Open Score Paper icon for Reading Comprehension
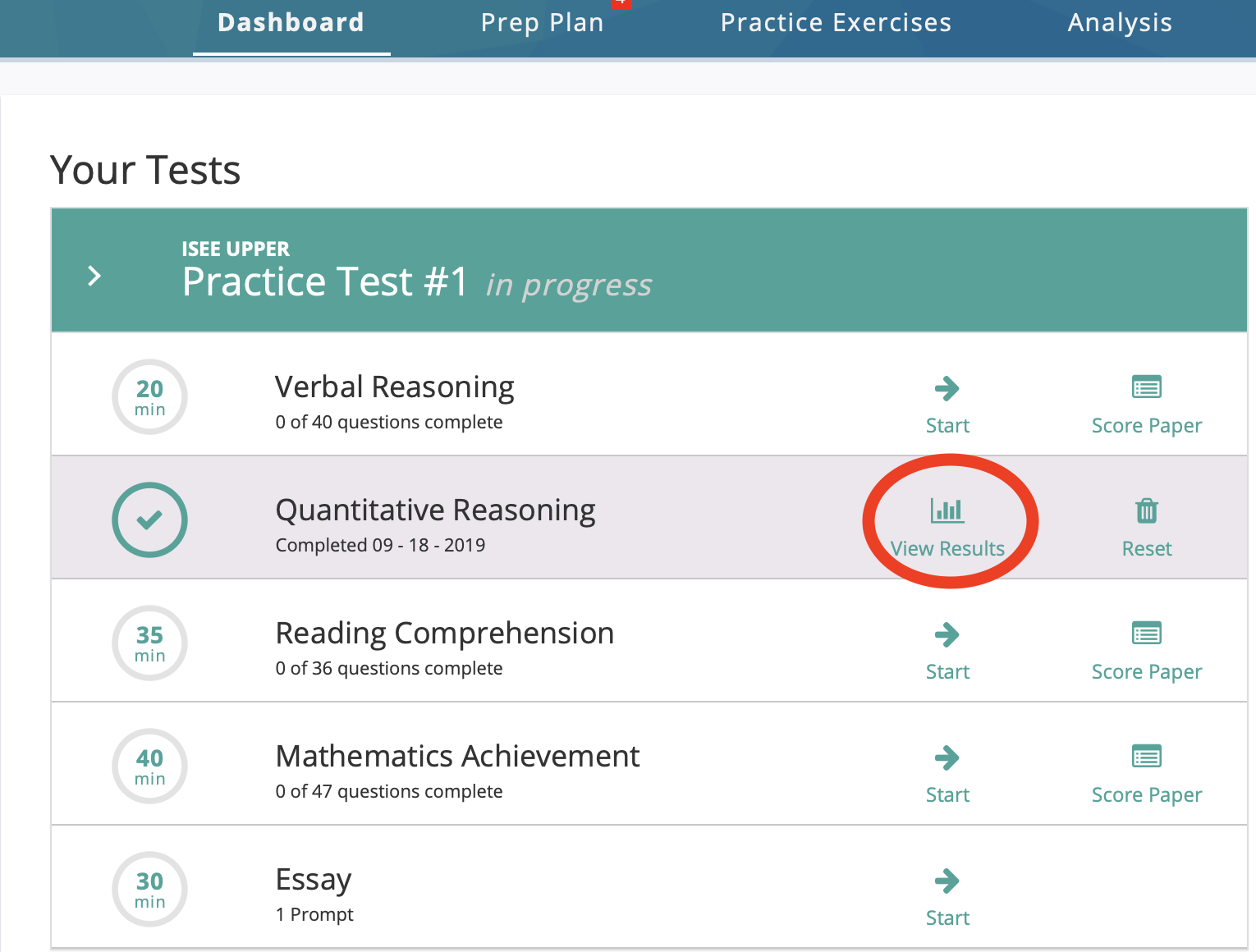The height and width of the screenshot is (952, 1256). [1146, 633]
